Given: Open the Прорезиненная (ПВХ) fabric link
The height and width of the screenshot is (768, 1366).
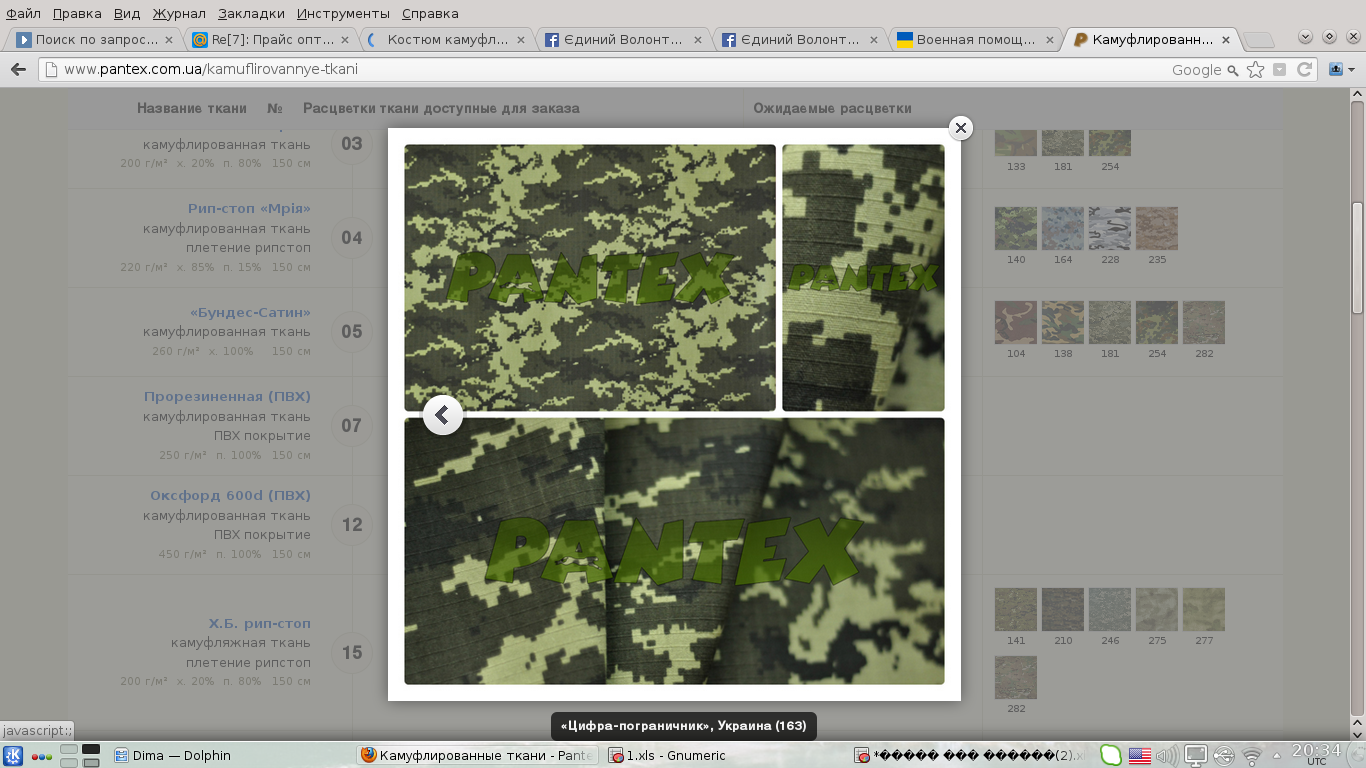Looking at the screenshot, I should [227, 396].
